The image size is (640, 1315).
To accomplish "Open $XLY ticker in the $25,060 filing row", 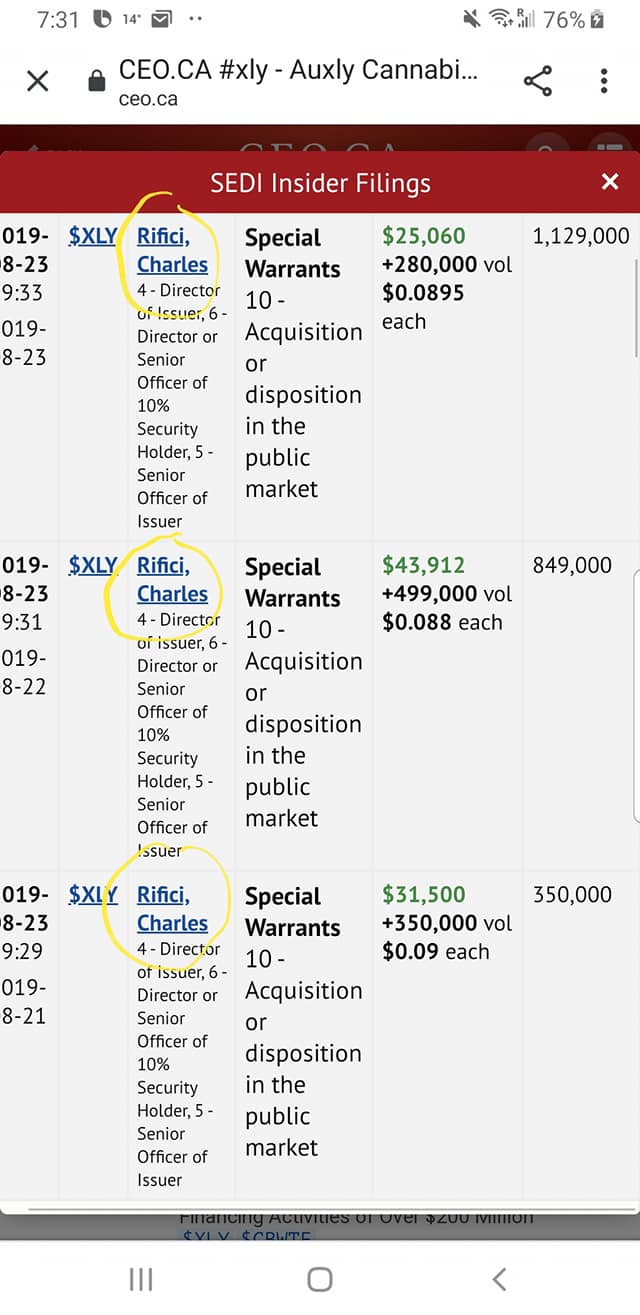I will click(93, 236).
